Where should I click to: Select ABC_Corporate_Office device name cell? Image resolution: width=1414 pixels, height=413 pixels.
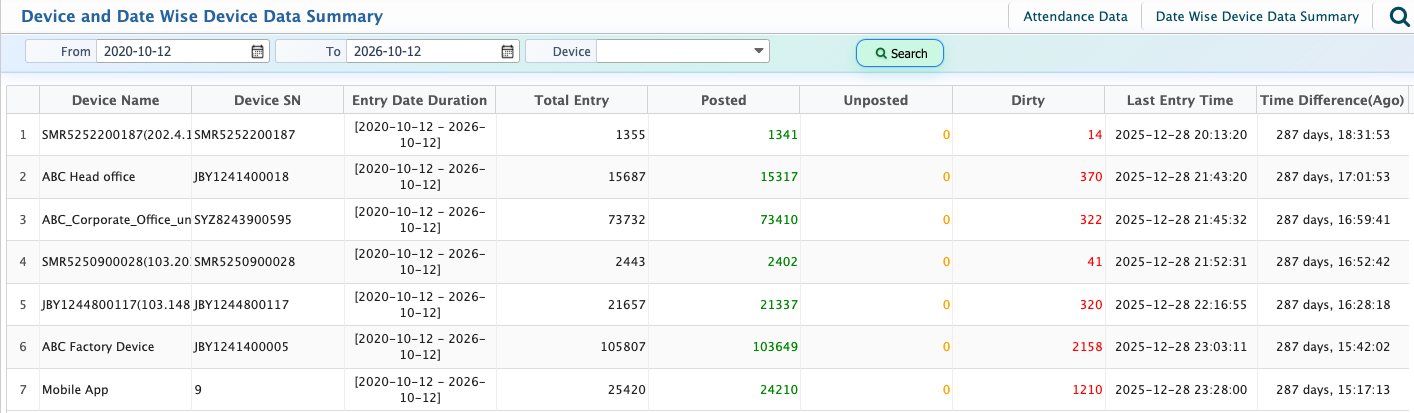[x=116, y=220]
